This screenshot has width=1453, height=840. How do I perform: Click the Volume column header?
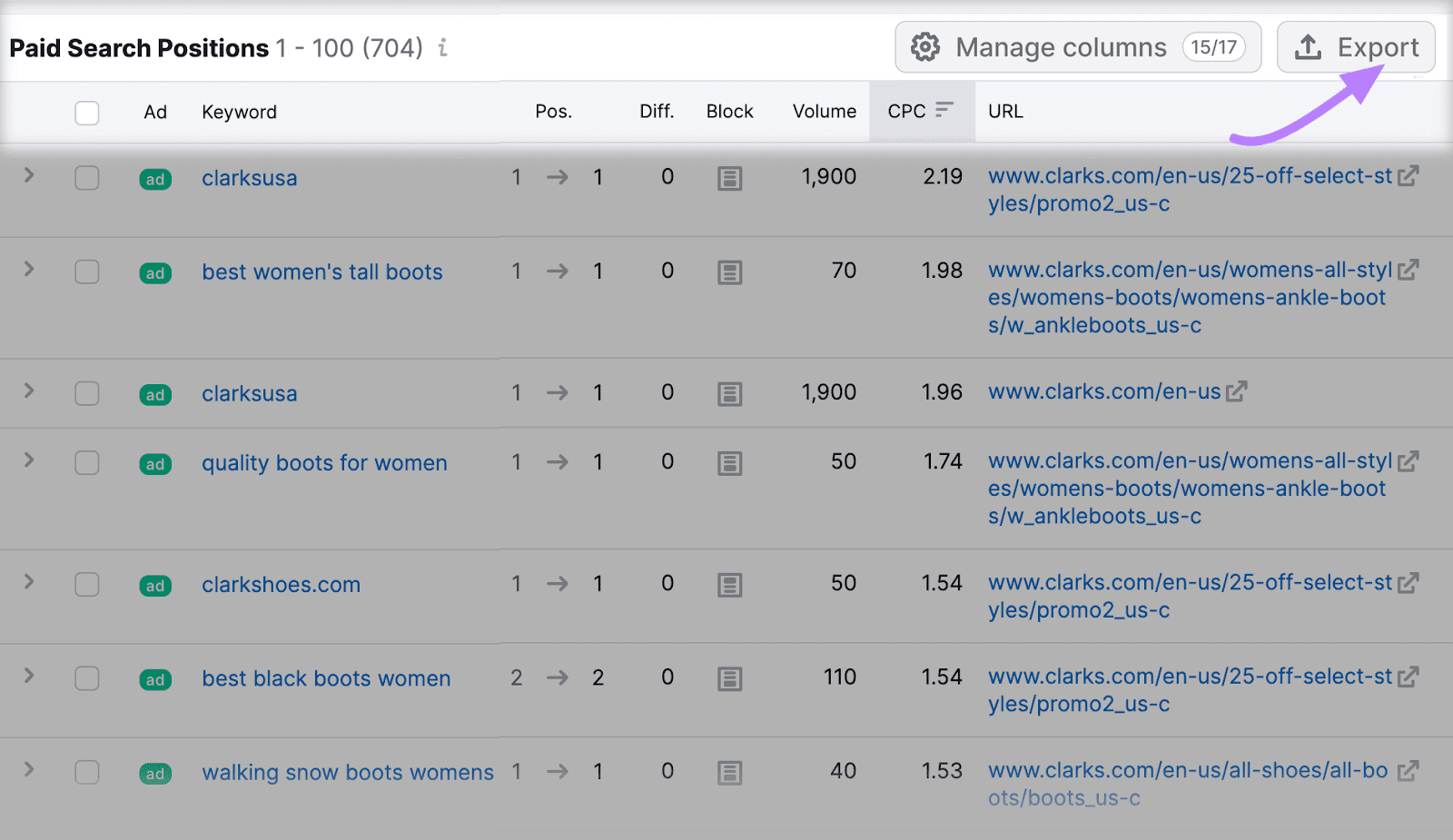[824, 111]
